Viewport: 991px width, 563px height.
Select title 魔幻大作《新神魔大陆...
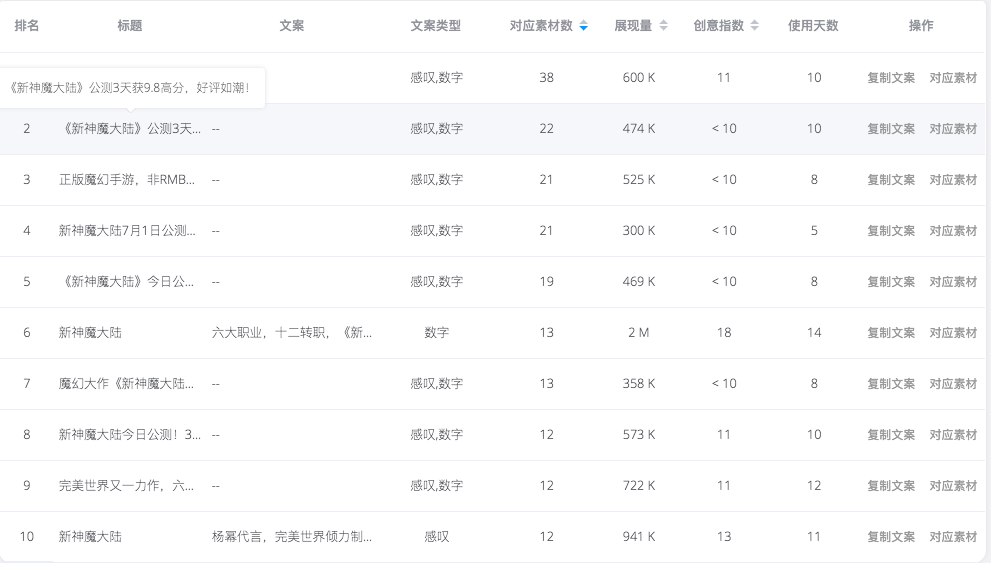[x=126, y=384]
